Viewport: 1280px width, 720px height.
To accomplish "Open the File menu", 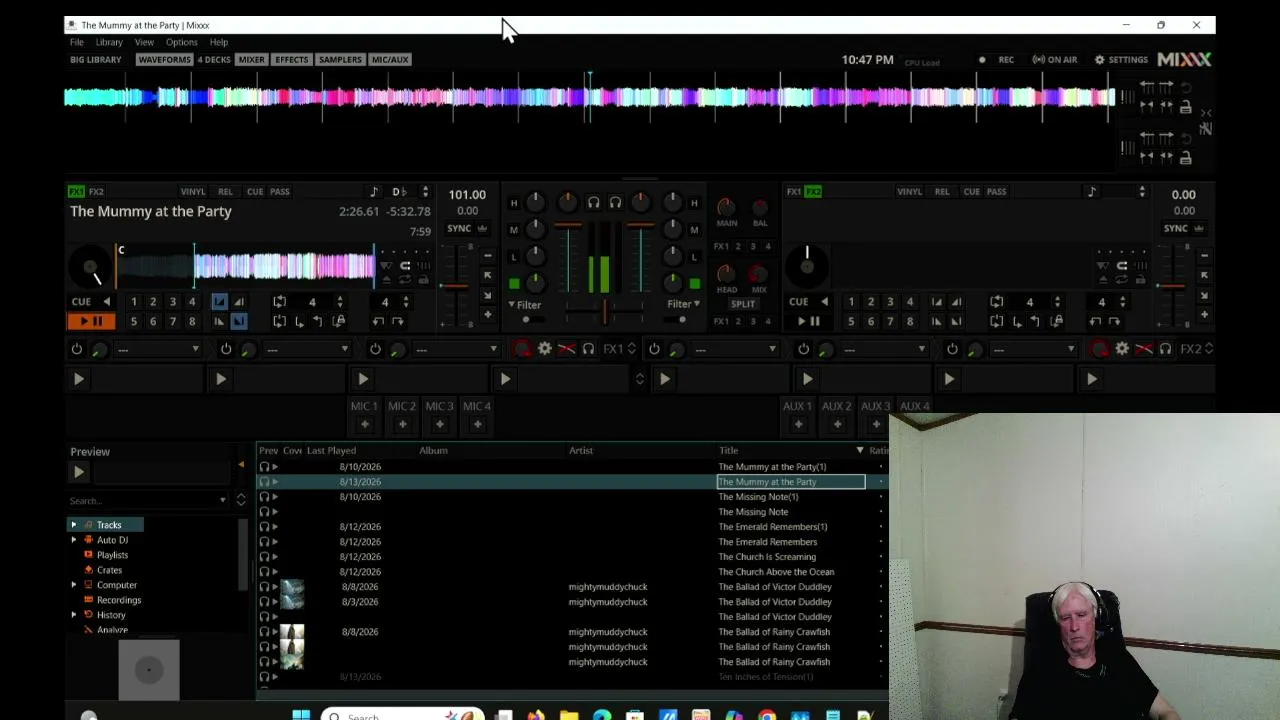I will (x=76, y=42).
